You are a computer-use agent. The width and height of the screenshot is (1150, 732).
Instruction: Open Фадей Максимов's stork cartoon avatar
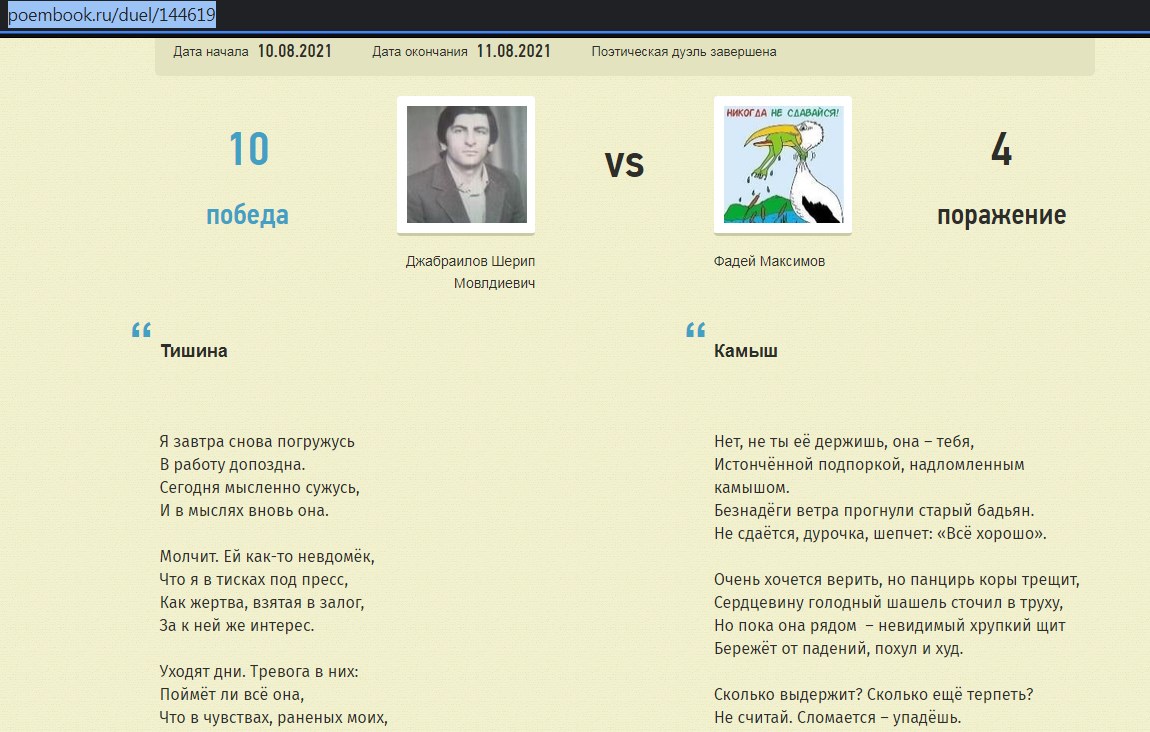tap(783, 165)
